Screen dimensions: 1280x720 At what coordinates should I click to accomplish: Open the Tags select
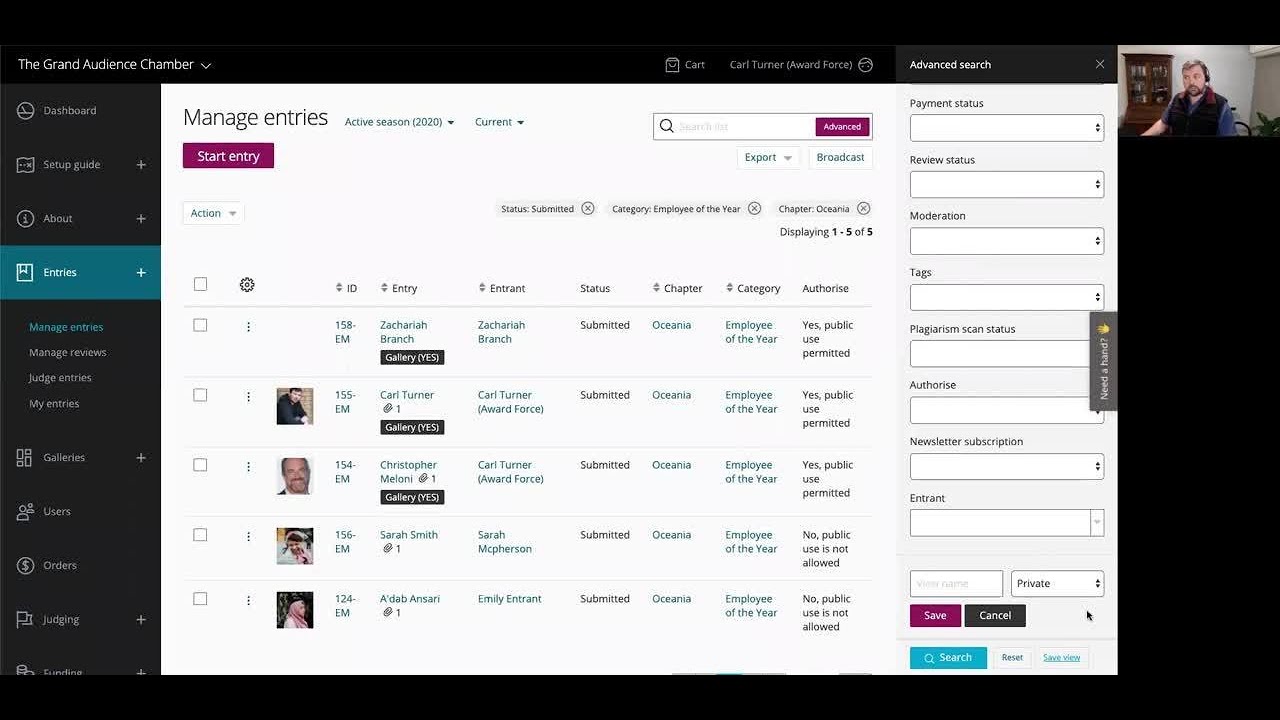[1007, 297]
